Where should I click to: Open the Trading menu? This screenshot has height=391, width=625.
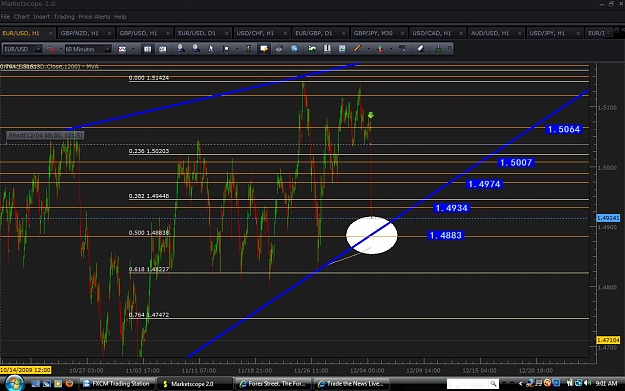click(64, 17)
